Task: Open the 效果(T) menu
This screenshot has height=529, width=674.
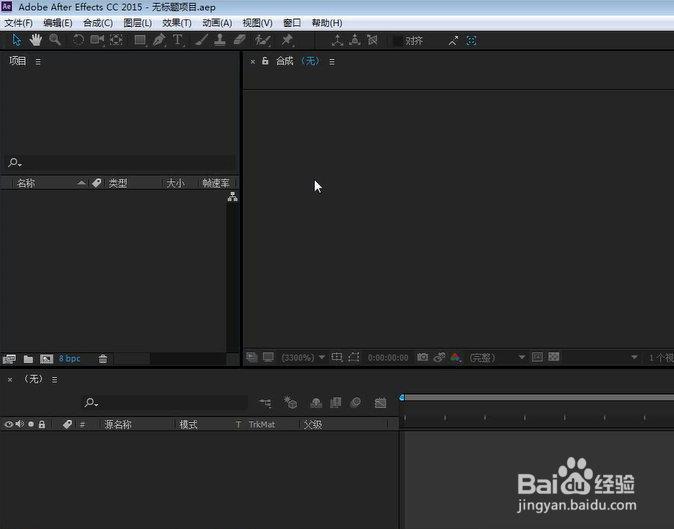Action: click(177, 23)
